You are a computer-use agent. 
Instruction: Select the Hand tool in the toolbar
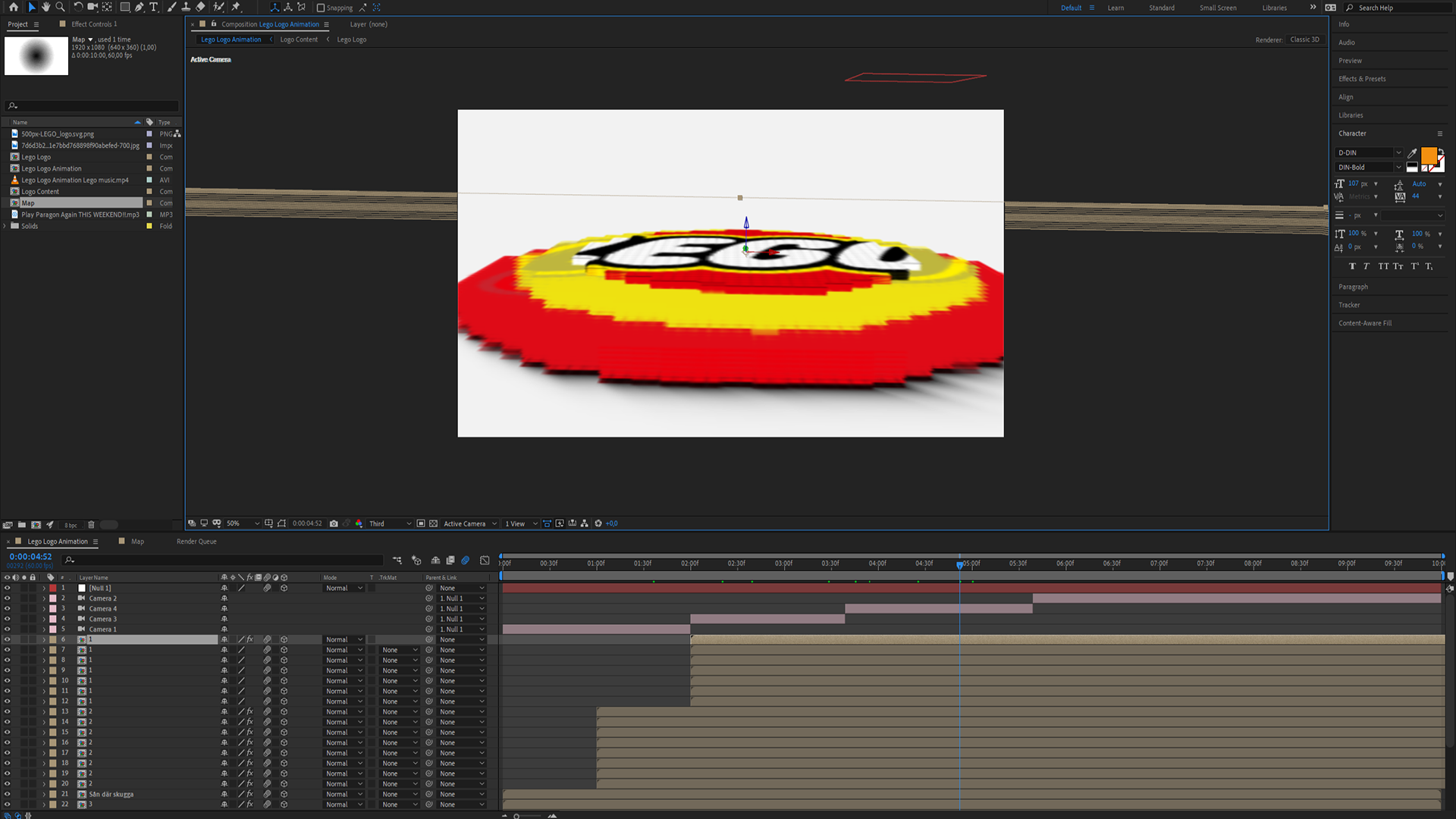pyautogui.click(x=46, y=7)
